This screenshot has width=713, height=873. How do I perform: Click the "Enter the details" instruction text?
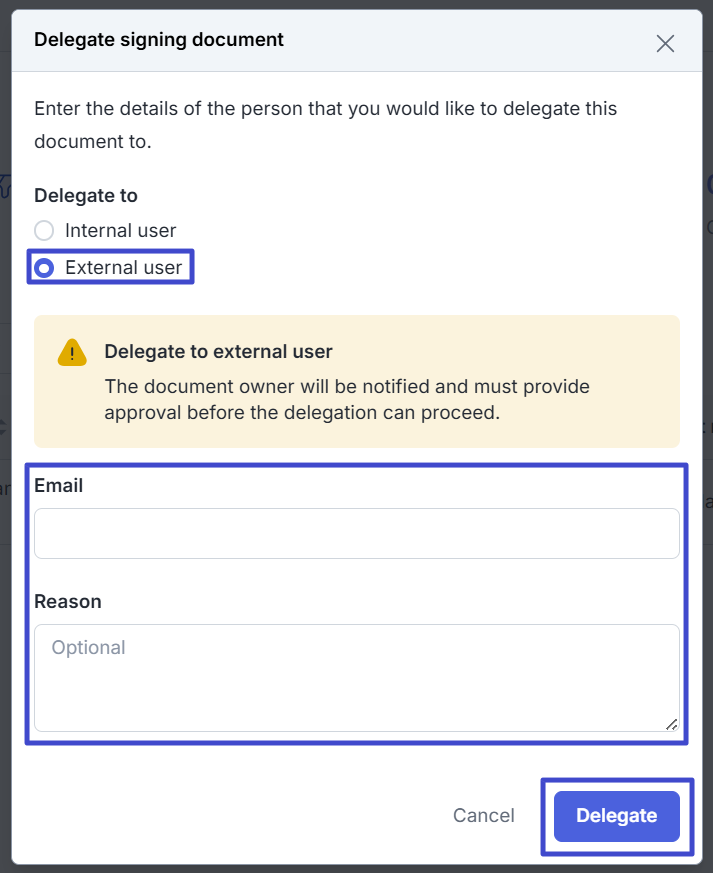click(325, 124)
